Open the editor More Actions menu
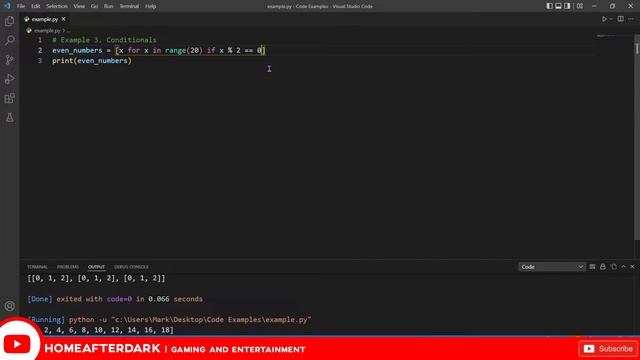The height and width of the screenshot is (360, 640). (x=631, y=19)
